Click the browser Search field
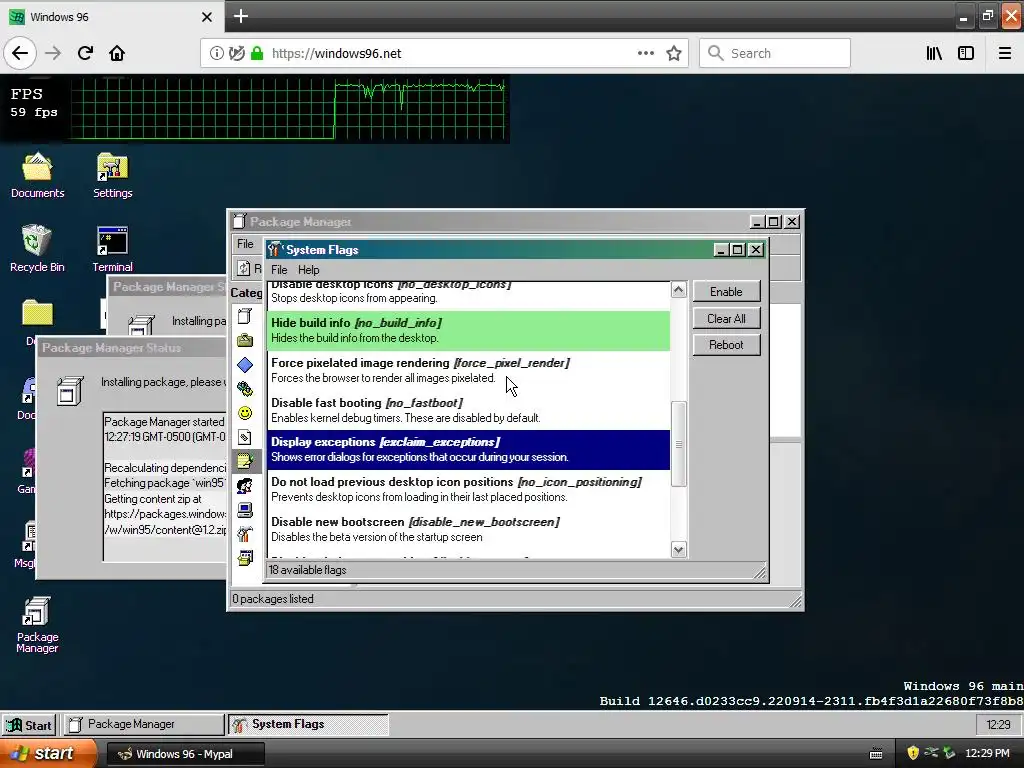The image size is (1024, 768). click(x=775, y=54)
